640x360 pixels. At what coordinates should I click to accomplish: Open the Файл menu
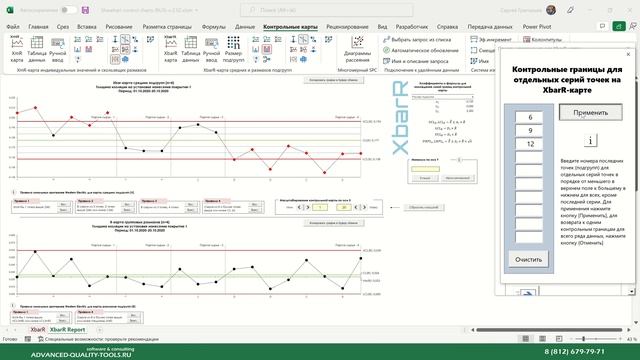point(13,27)
